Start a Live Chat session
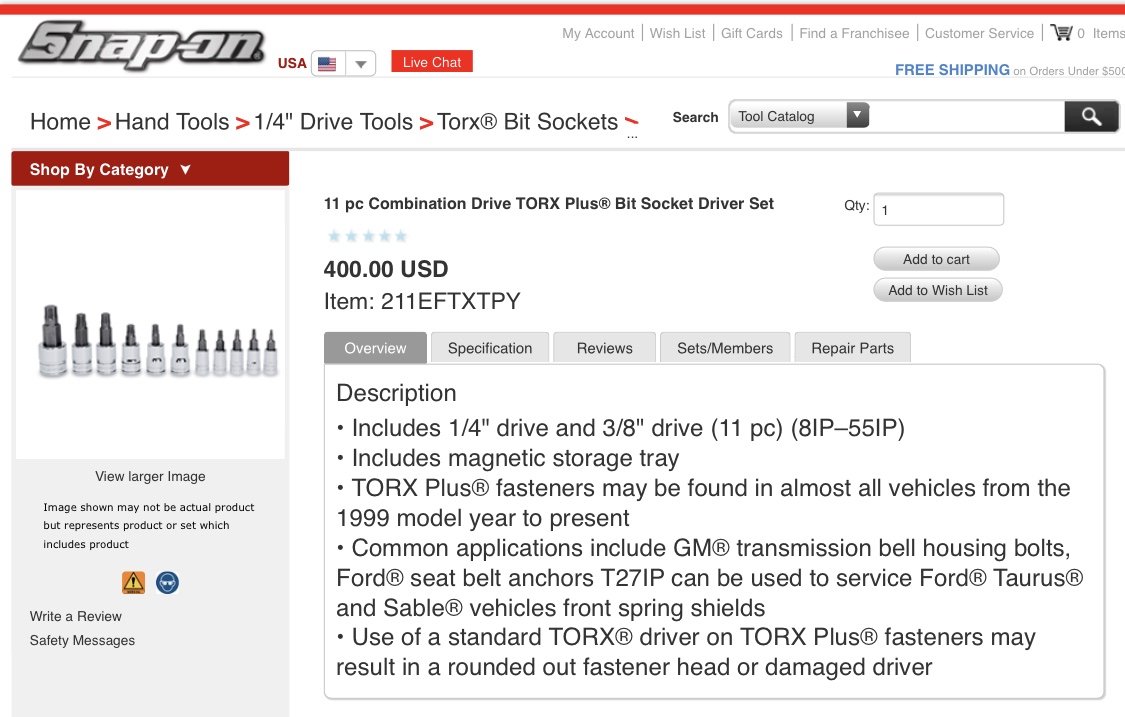 click(432, 62)
